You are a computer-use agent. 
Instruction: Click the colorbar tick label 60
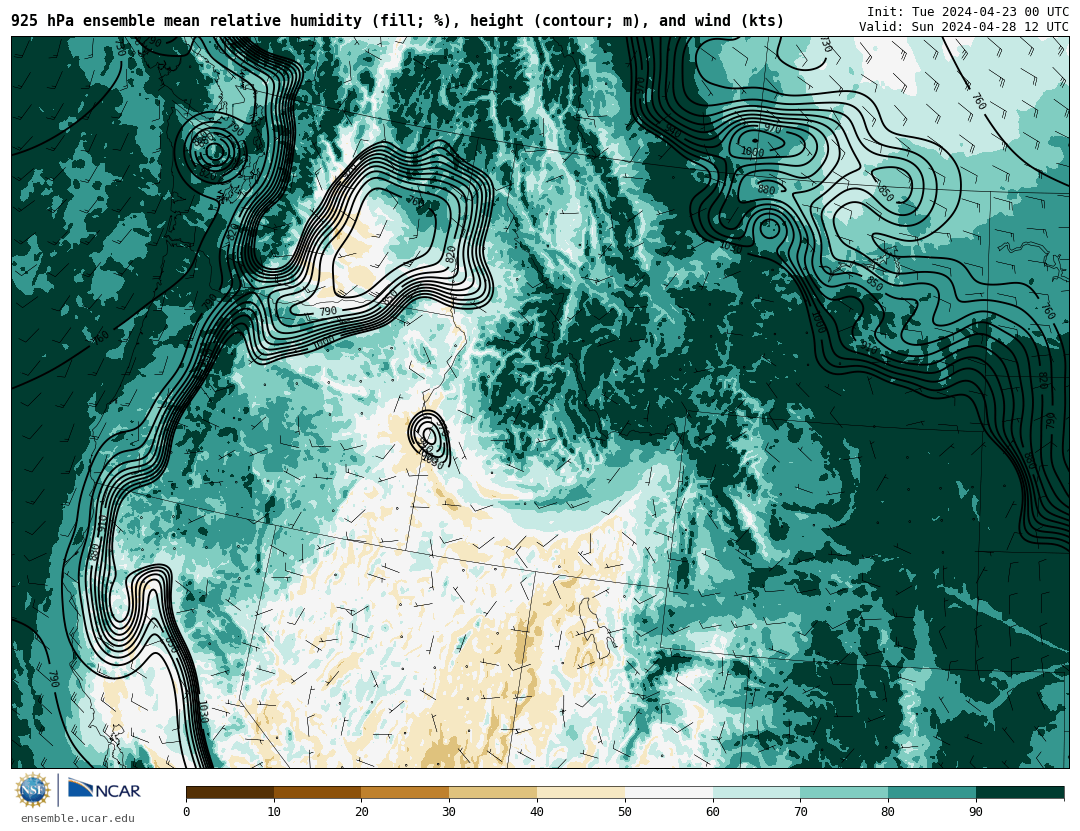click(713, 812)
